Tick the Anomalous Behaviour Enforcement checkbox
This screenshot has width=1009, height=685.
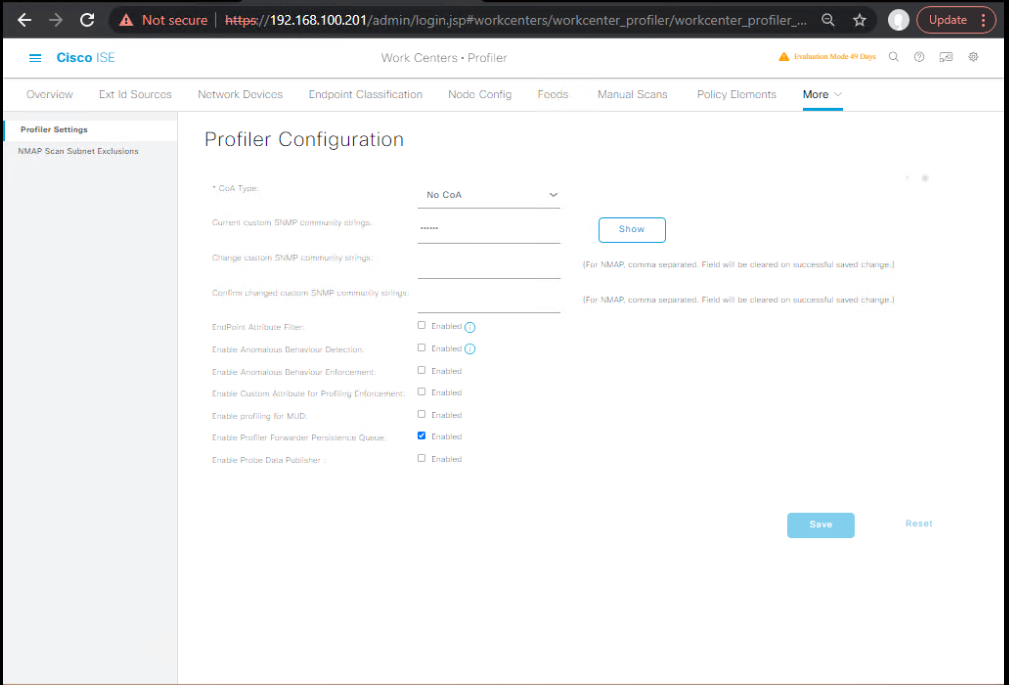point(421,370)
